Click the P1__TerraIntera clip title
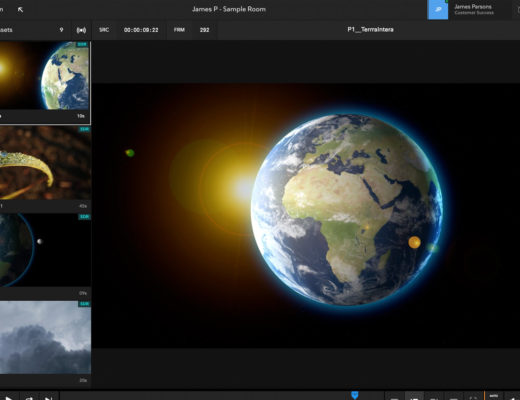Screen dimensions: 520x400 tap(370, 30)
